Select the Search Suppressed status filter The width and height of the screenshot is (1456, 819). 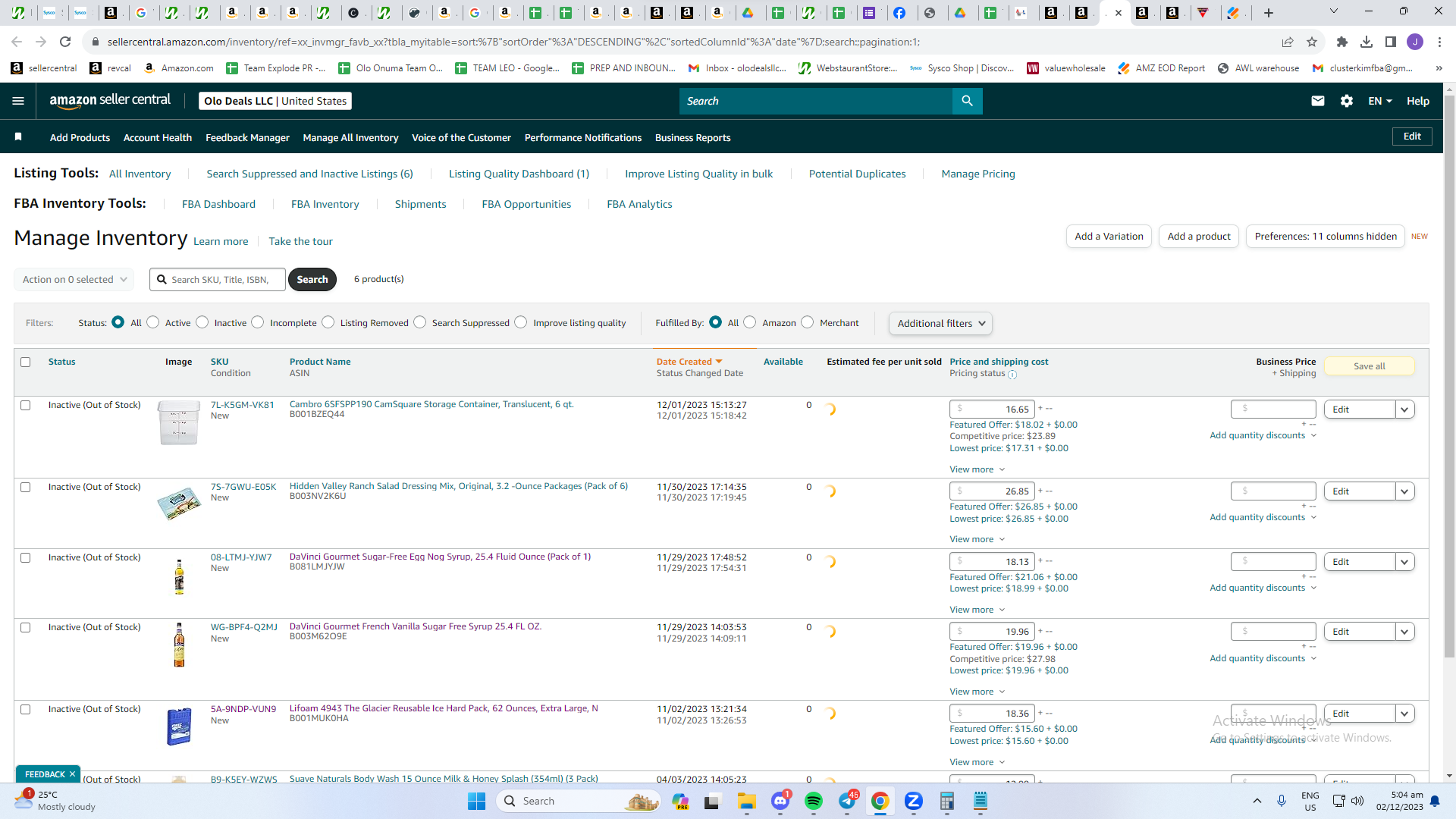coord(420,322)
